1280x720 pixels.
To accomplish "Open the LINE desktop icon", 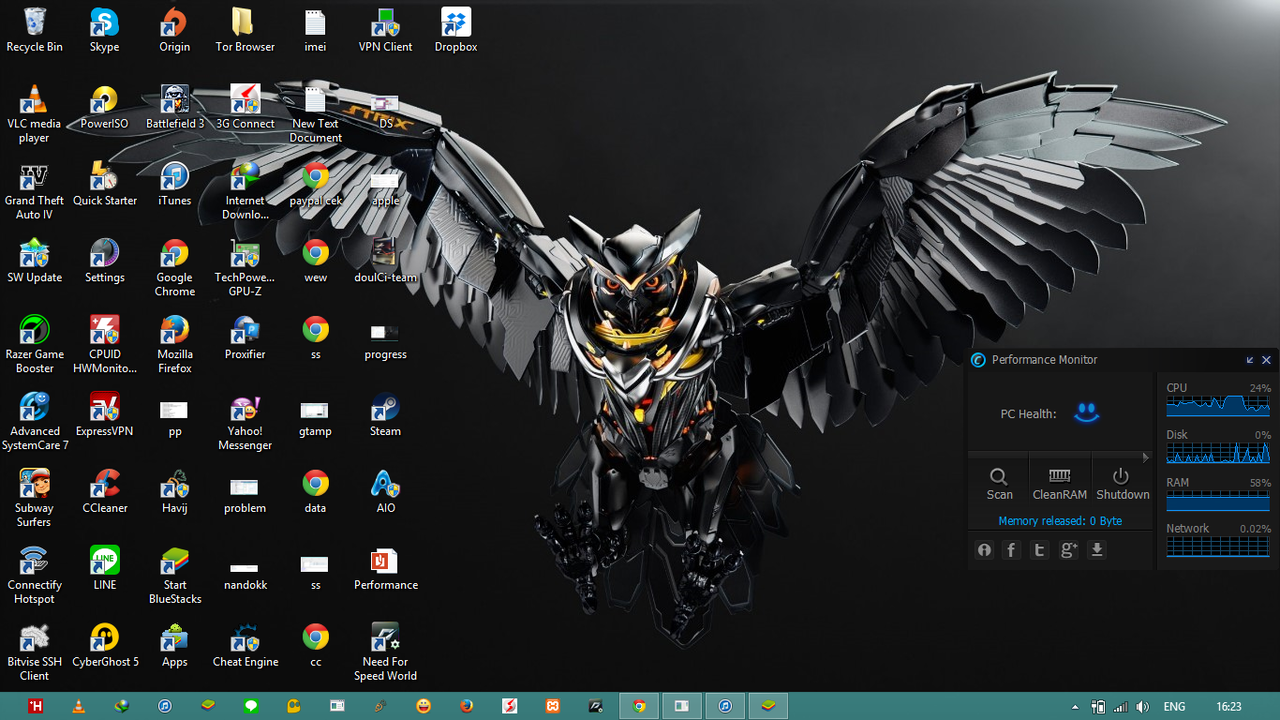I will coord(104,569).
